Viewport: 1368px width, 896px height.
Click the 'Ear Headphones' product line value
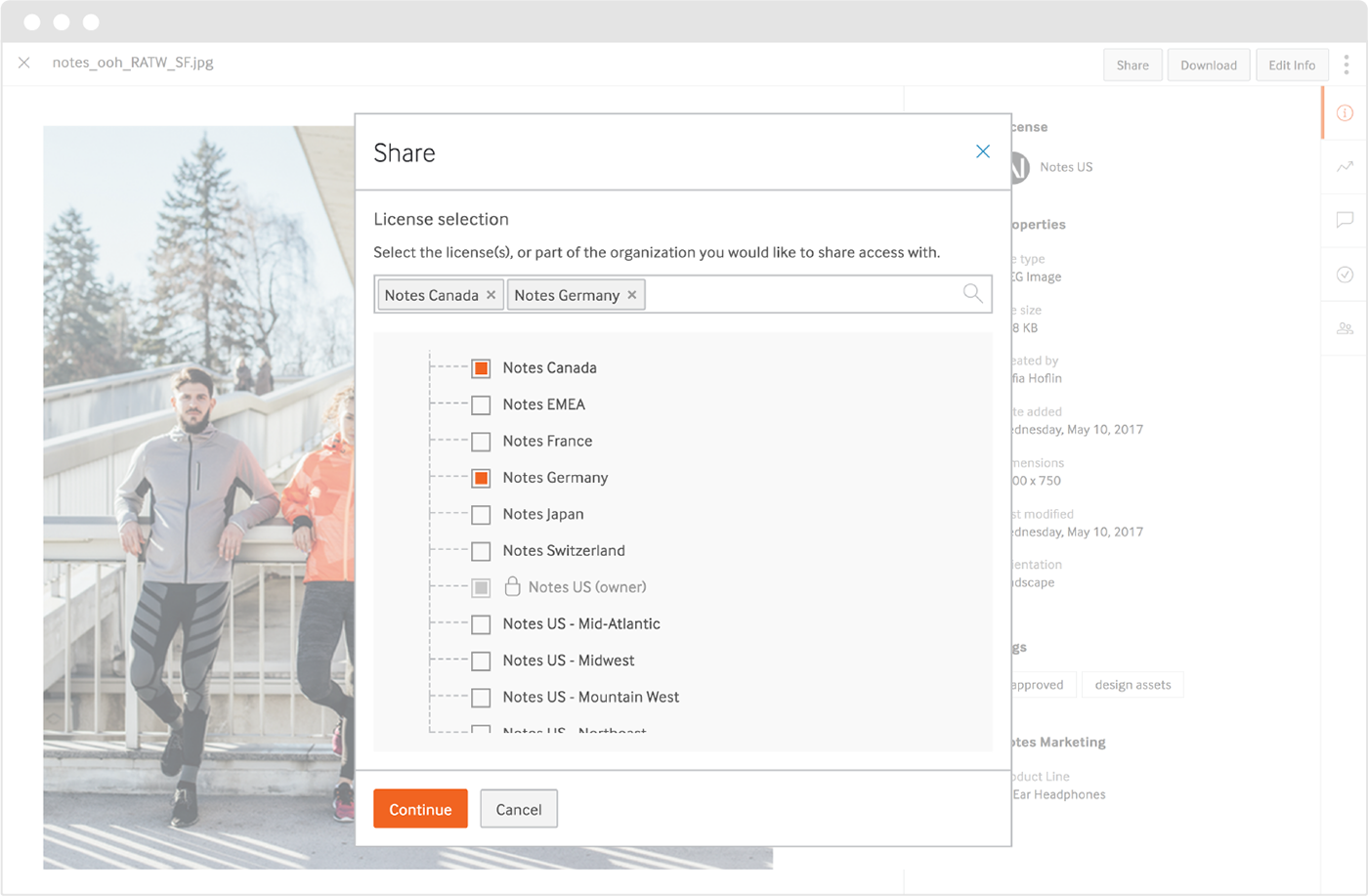(x=1059, y=794)
